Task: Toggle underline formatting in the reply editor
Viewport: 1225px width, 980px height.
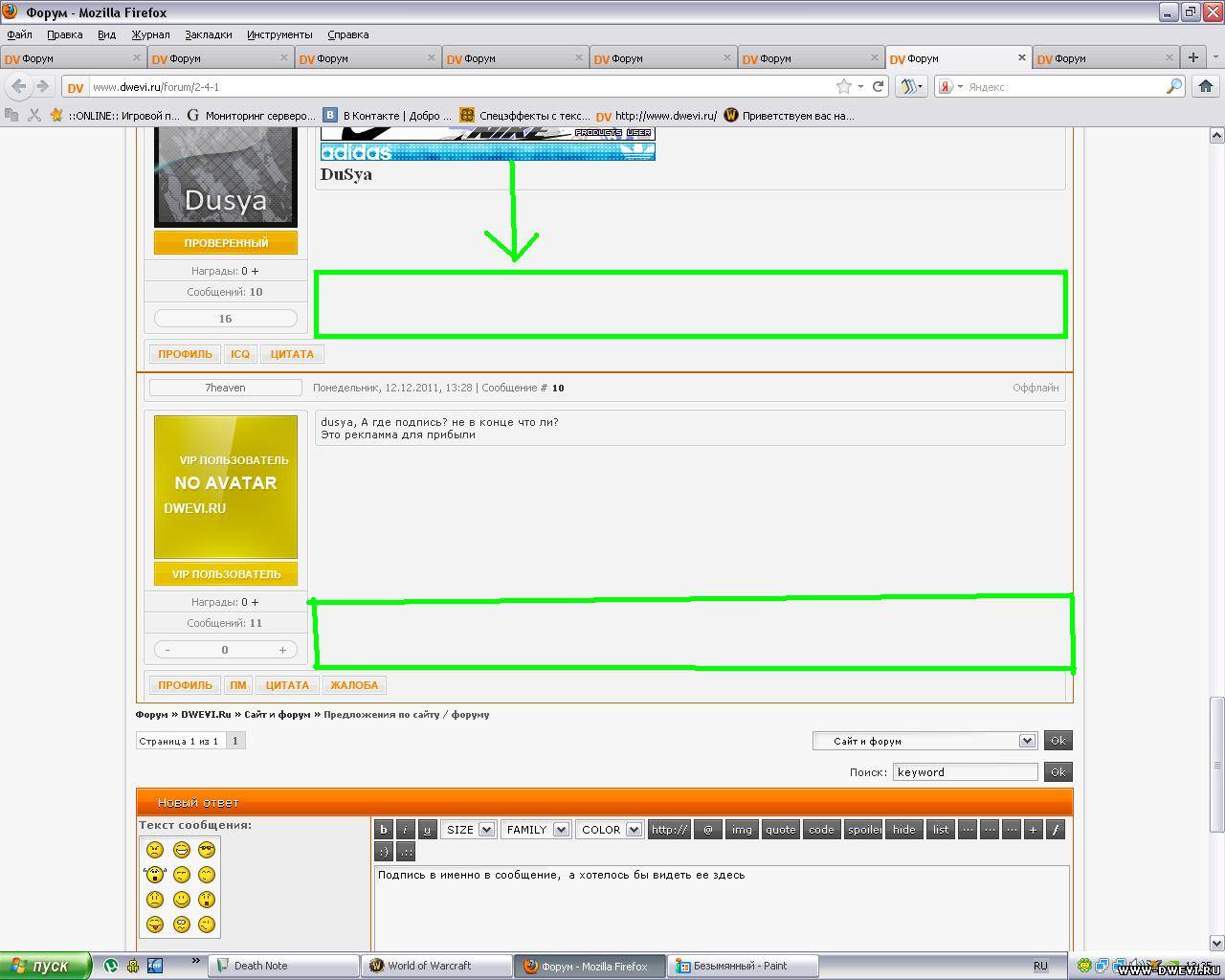Action: [x=428, y=830]
